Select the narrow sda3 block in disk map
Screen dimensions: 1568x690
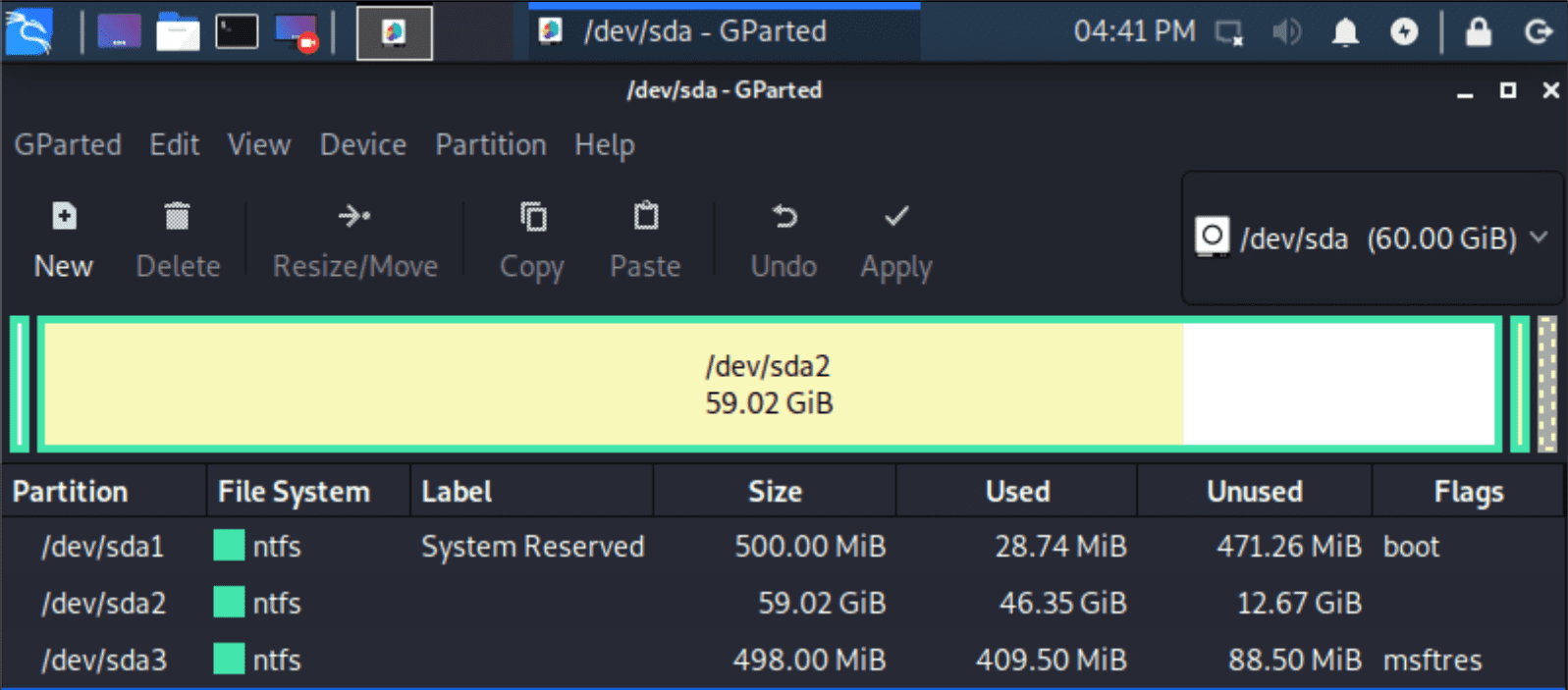pyautogui.click(x=1520, y=385)
